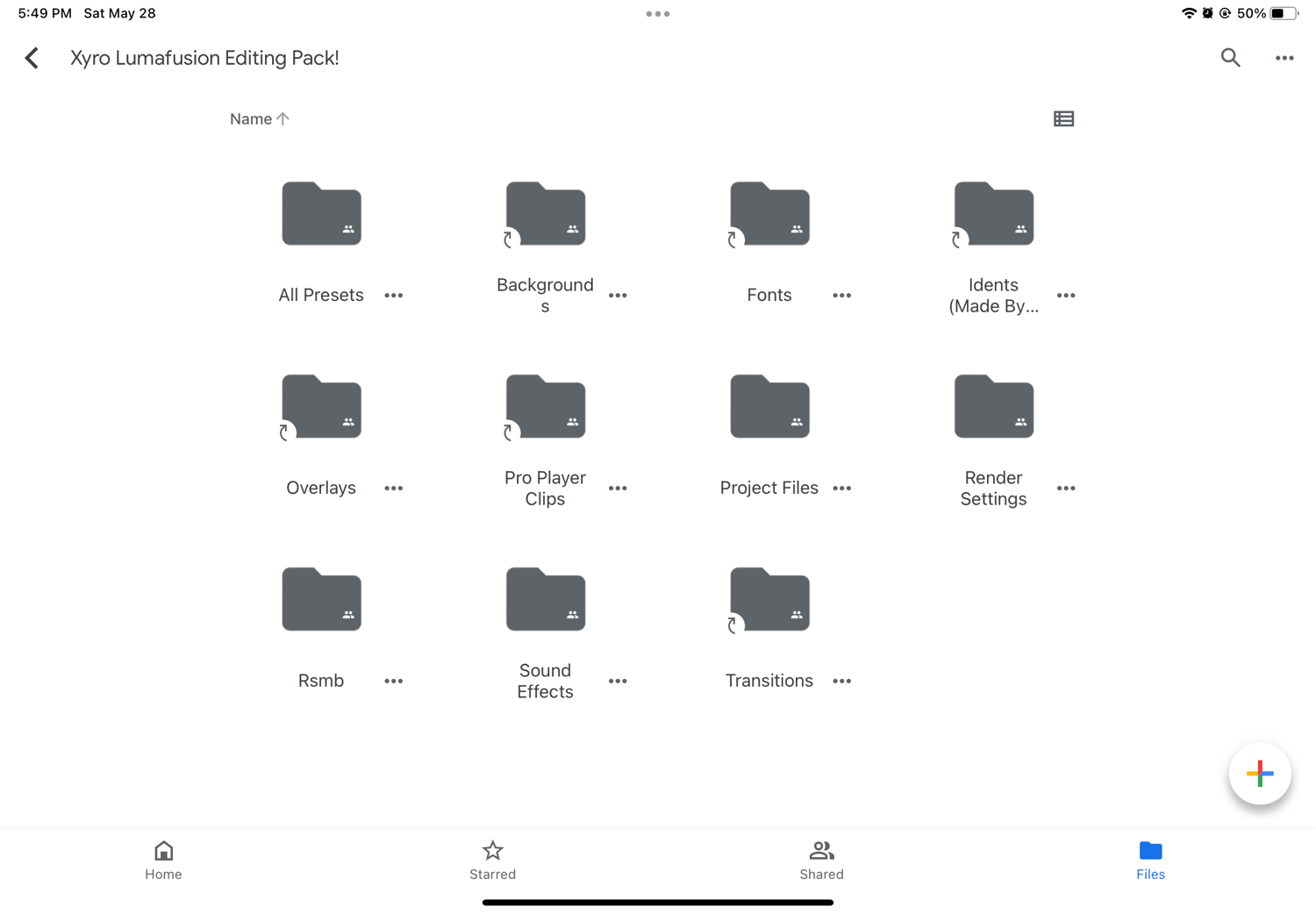
Task: Tap the Wi-Fi icon in status bar
Action: pos(1189,13)
